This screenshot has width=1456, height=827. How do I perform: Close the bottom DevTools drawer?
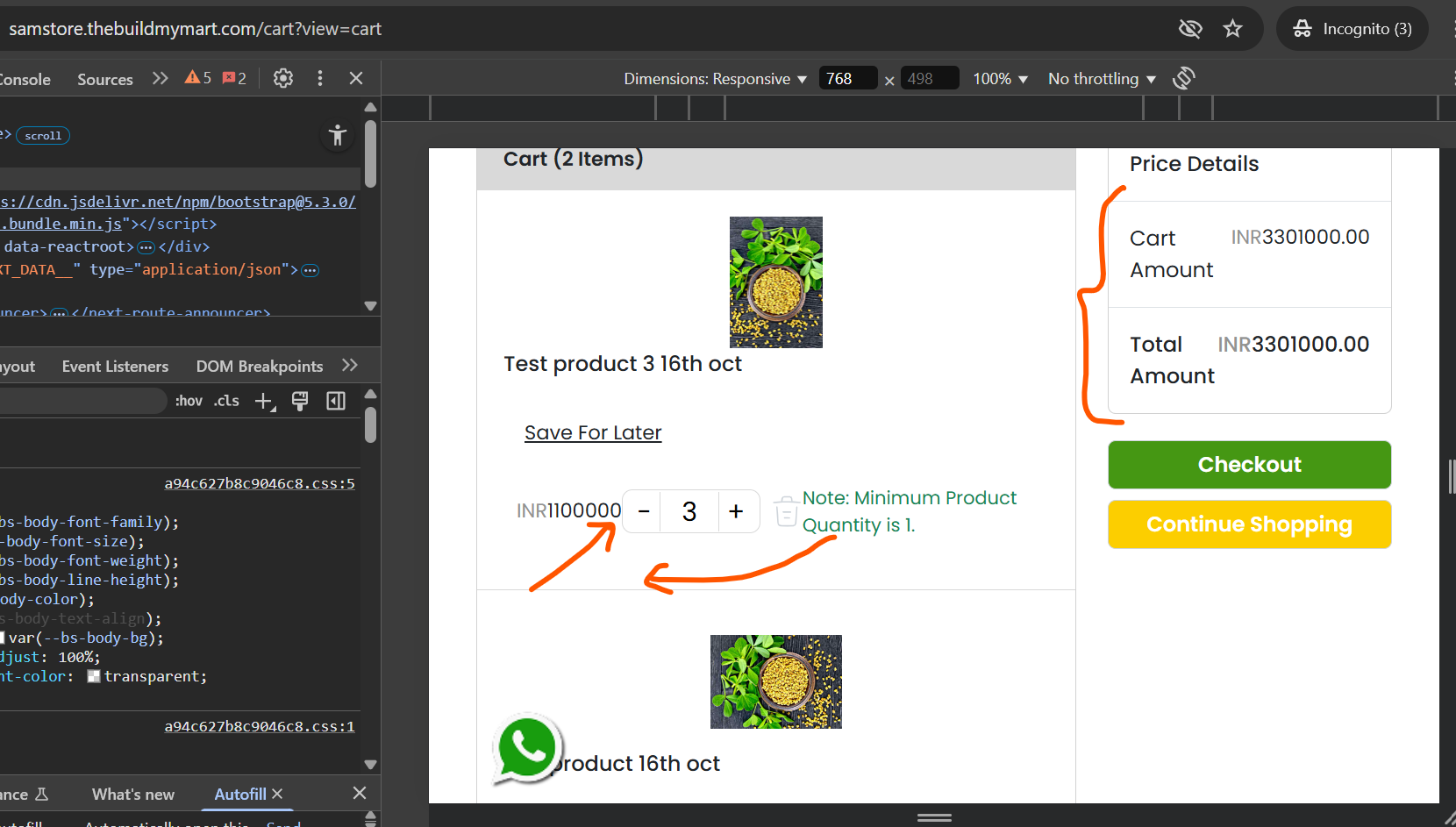coord(360,794)
